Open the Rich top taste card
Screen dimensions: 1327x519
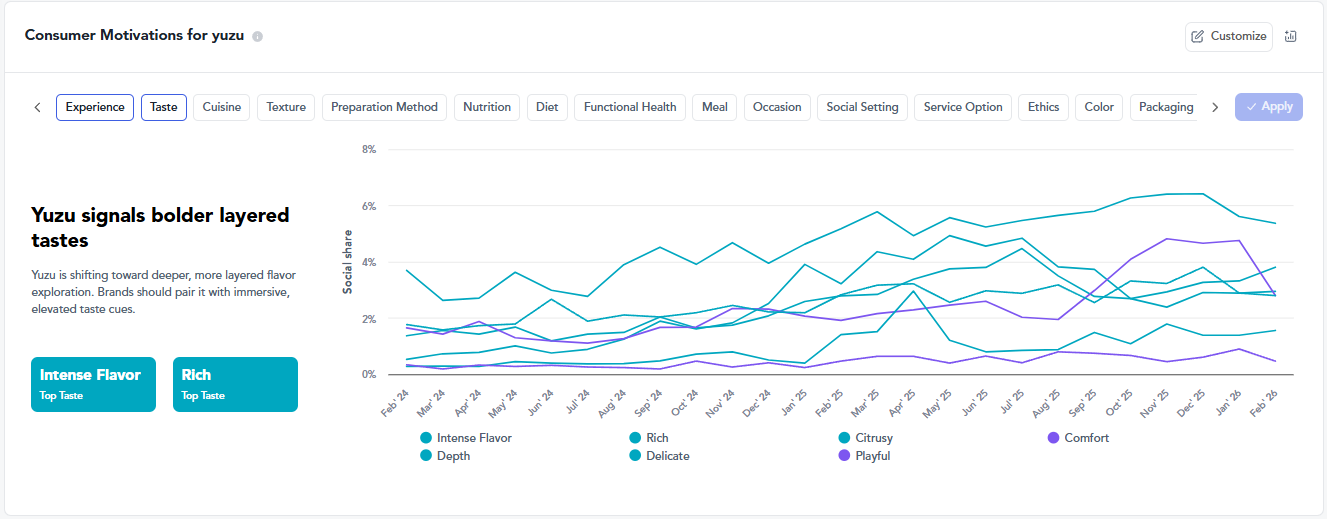pos(235,384)
